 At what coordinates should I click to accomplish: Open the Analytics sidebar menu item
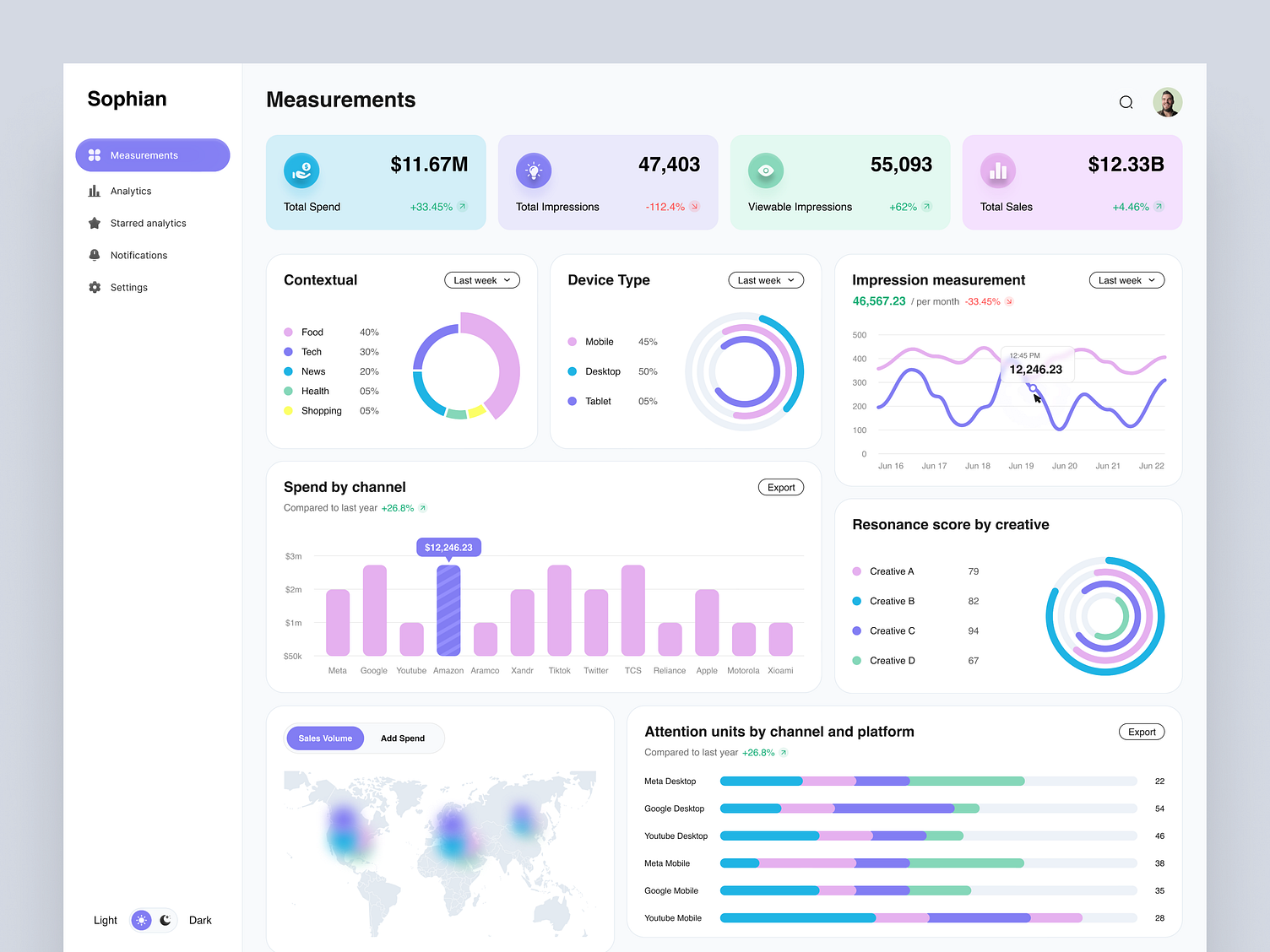coord(131,191)
